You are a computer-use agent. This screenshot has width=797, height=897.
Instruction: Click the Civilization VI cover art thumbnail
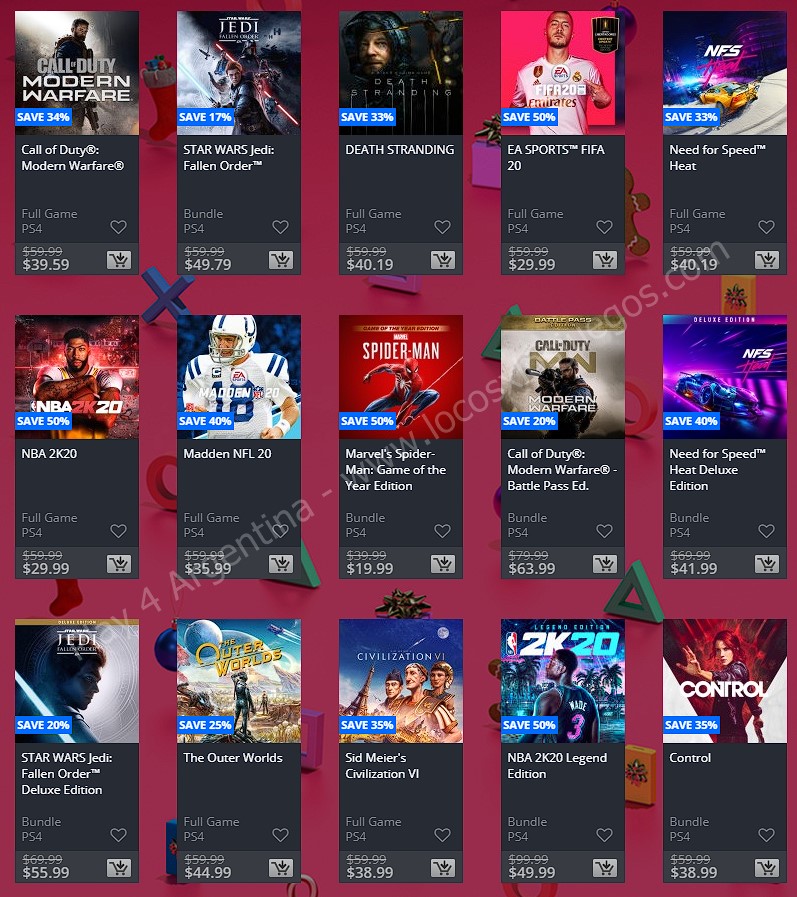401,681
